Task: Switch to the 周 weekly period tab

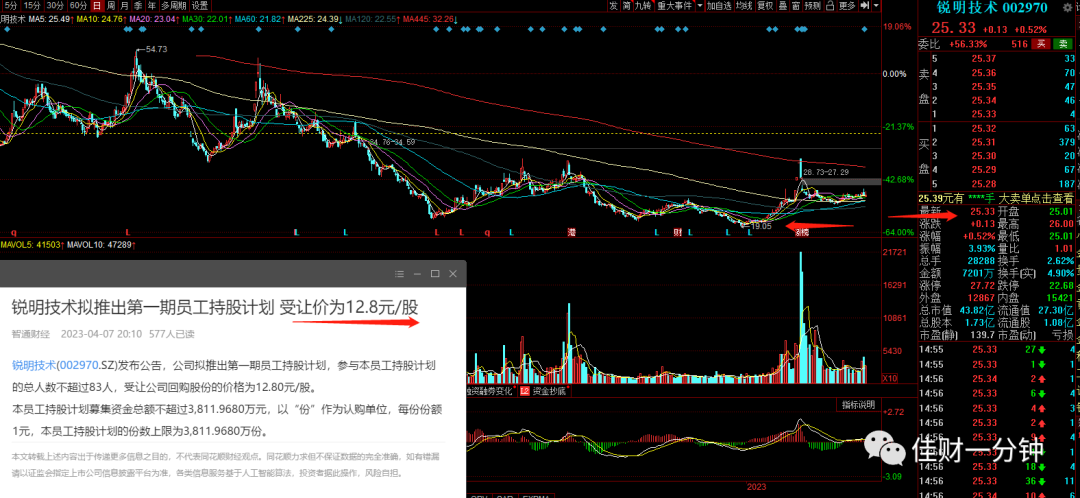Action: tap(110, 6)
